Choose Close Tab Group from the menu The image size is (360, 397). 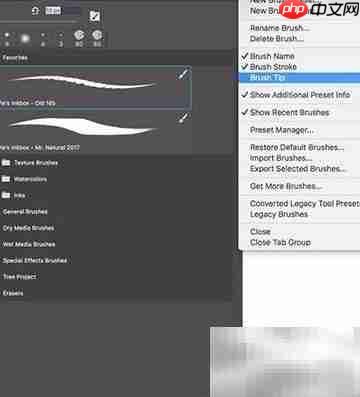tap(280, 242)
